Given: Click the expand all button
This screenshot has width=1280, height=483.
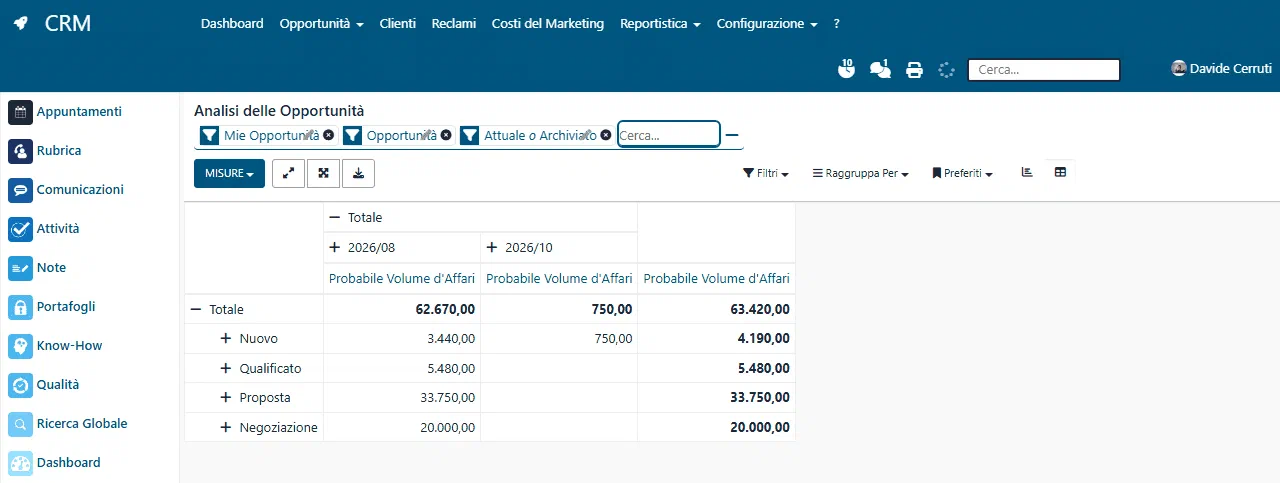Looking at the screenshot, I should pos(323,173).
